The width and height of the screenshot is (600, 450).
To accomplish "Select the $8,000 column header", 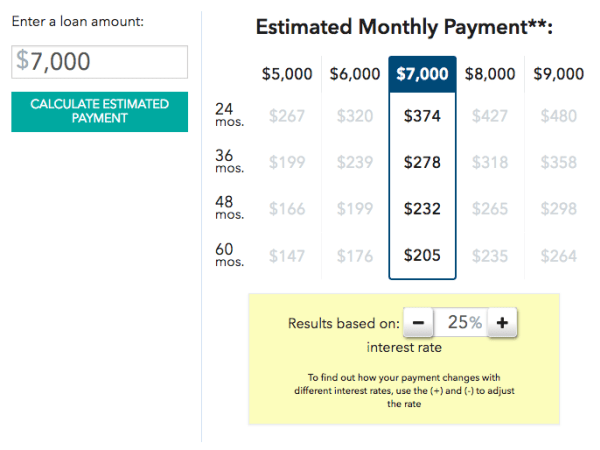I will pyautogui.click(x=490, y=74).
